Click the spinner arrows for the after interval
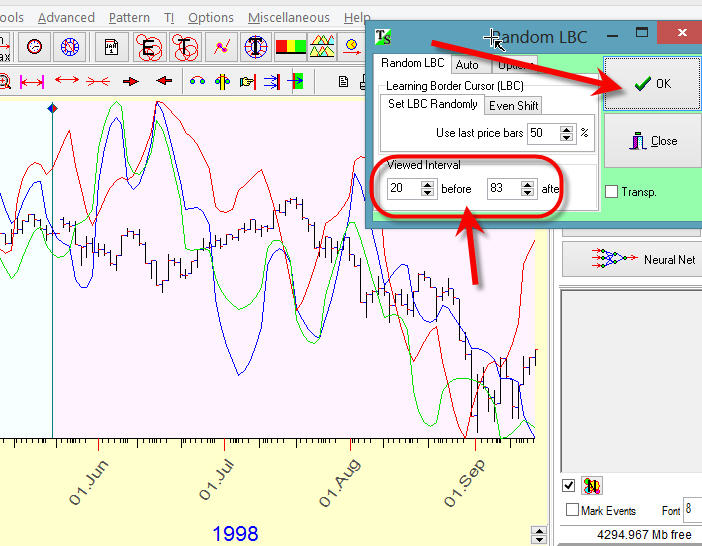The image size is (702, 546). (526, 189)
